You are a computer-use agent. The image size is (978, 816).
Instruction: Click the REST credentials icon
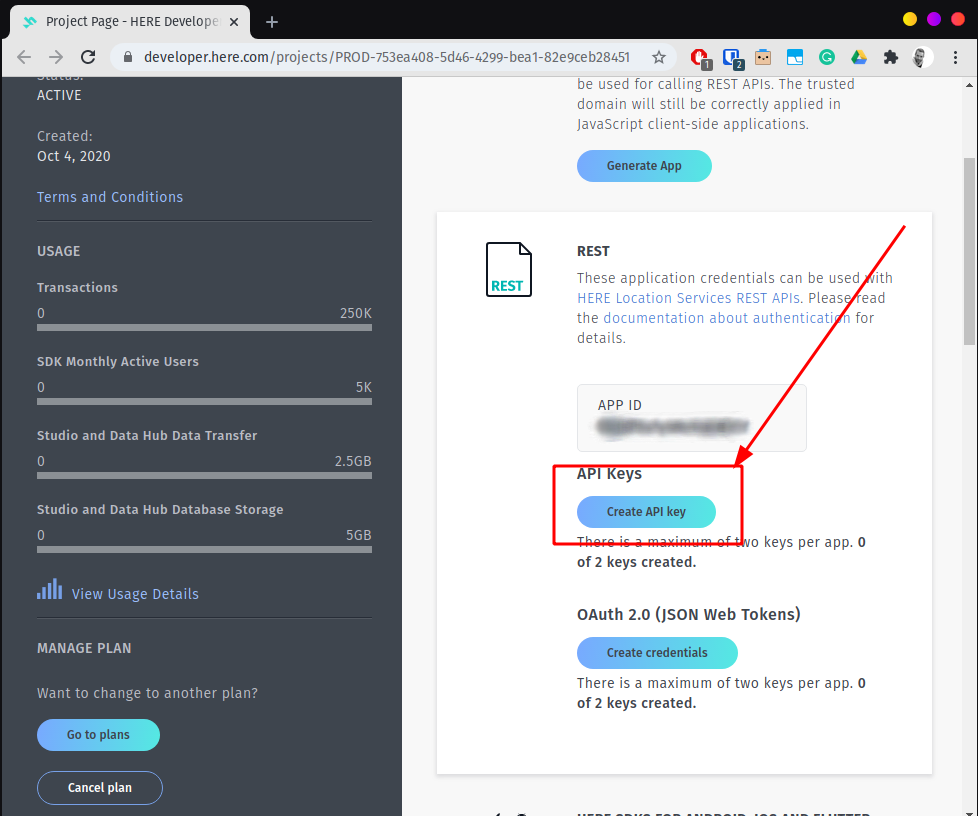[508, 268]
